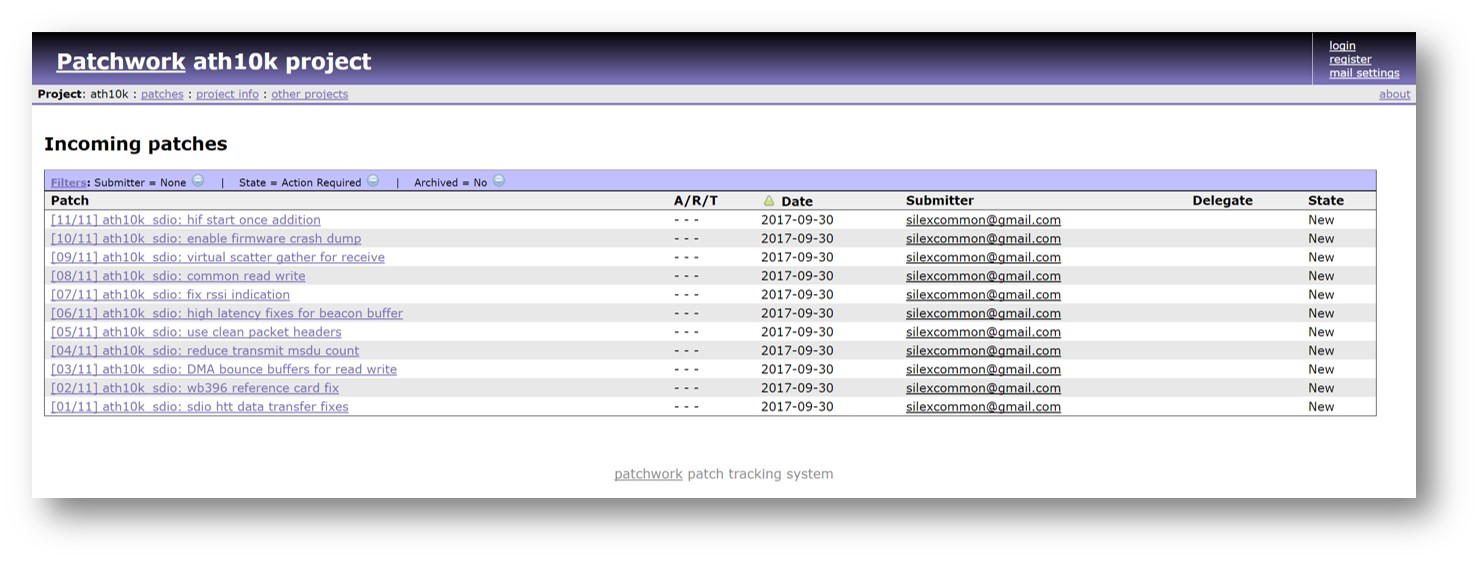Open patch 03/11 DMA bounce buffers
This screenshot has width=1481, height=563.
224,369
